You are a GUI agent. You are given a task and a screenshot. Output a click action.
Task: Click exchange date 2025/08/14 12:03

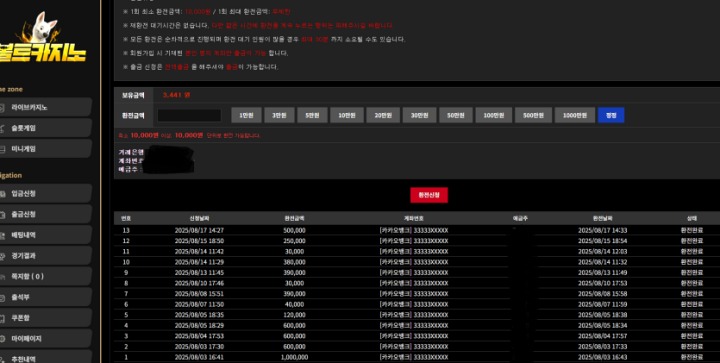point(602,251)
